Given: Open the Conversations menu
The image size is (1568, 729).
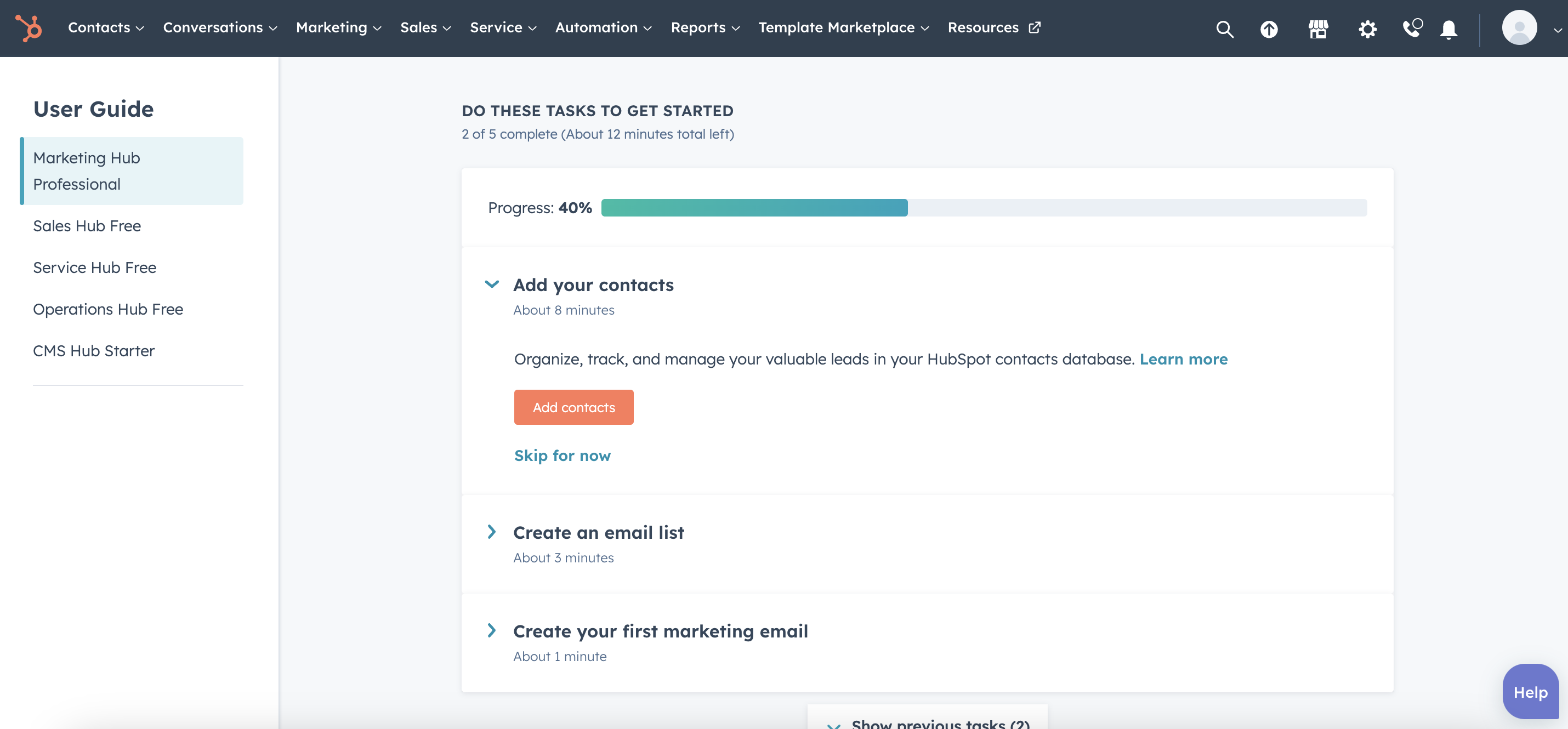Looking at the screenshot, I should pos(220,27).
